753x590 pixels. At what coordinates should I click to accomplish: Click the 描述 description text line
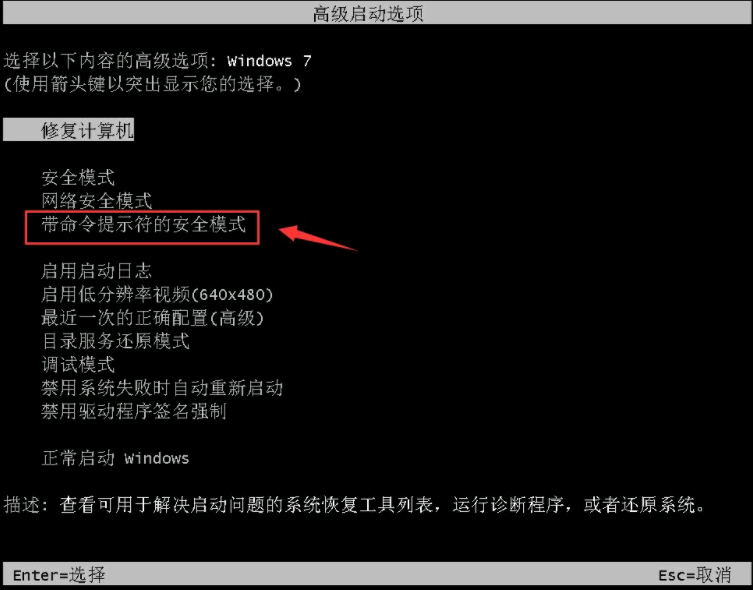tap(354, 505)
